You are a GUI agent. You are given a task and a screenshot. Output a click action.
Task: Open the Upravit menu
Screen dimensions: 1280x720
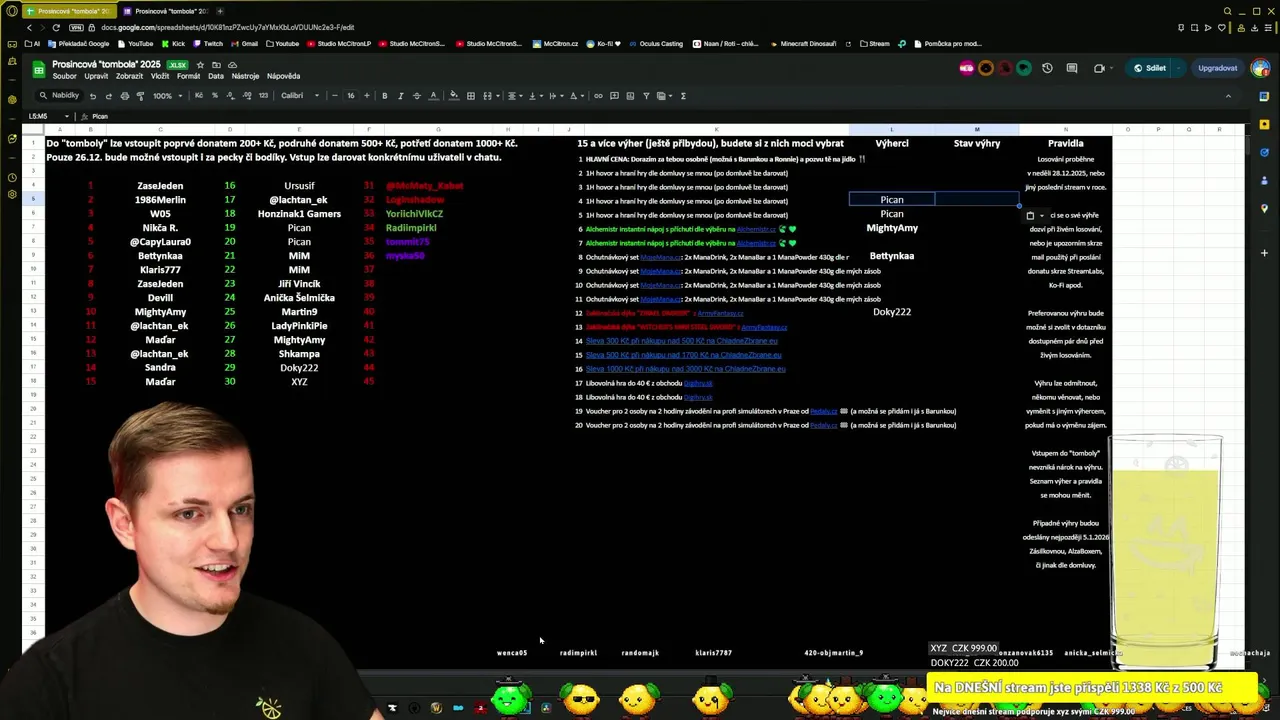tap(96, 76)
